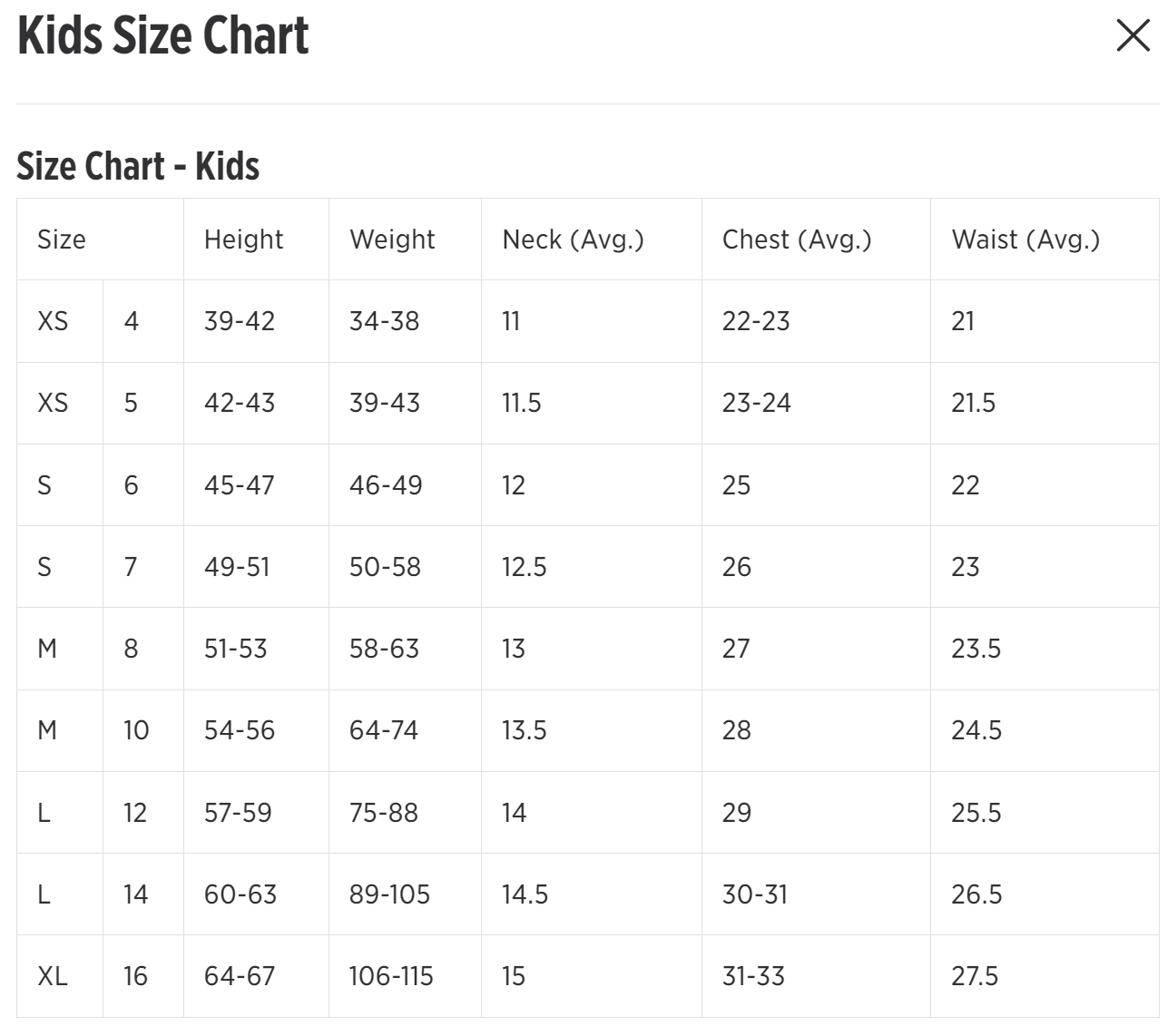Select waist value 23.5
The width and height of the screenshot is (1167, 1036).
click(976, 649)
